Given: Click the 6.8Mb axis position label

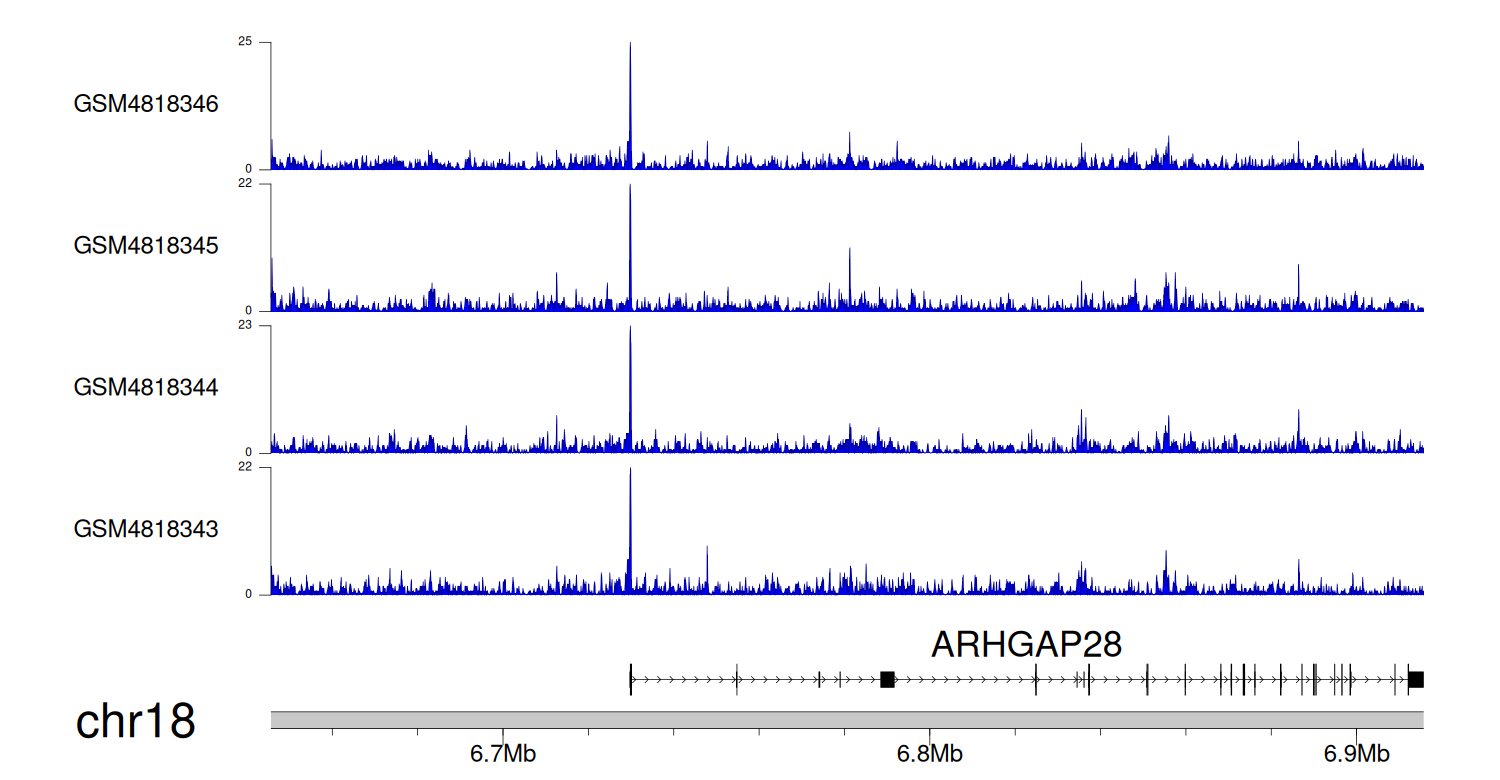Looking at the screenshot, I should 929,753.
